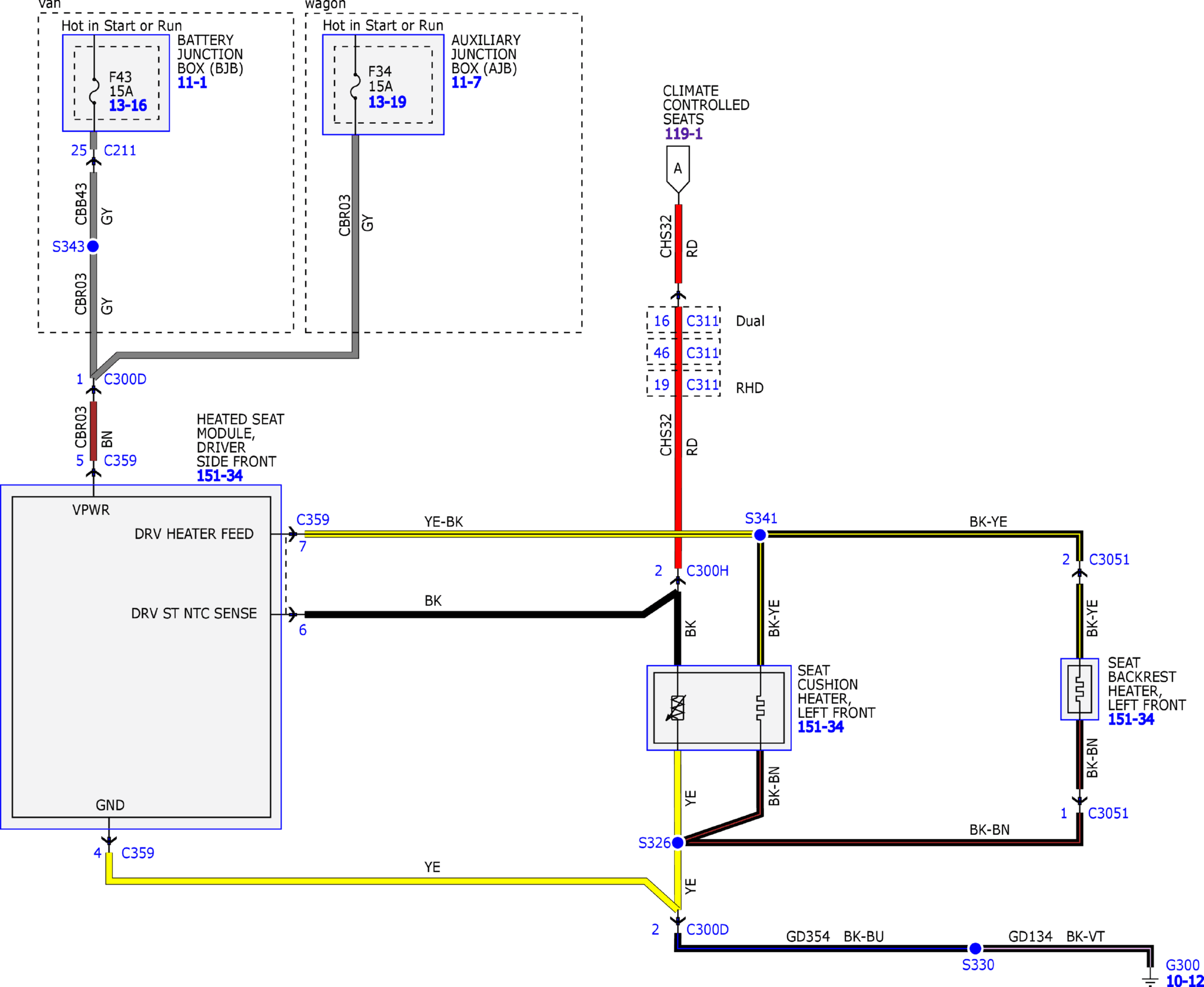Image resolution: width=1204 pixels, height=987 pixels.
Task: Open the 10-12 ground G300 link
Action: [1185, 980]
